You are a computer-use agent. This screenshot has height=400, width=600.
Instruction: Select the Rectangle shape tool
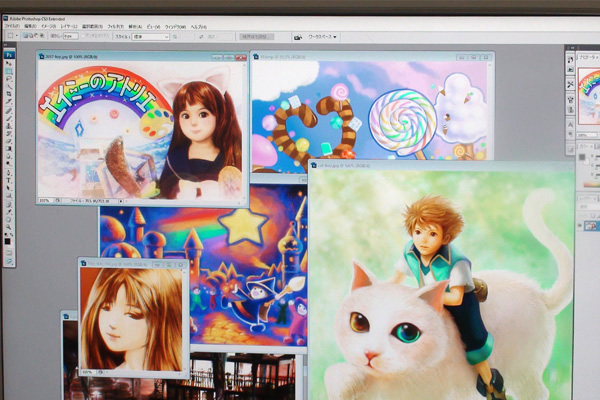coord(9,196)
